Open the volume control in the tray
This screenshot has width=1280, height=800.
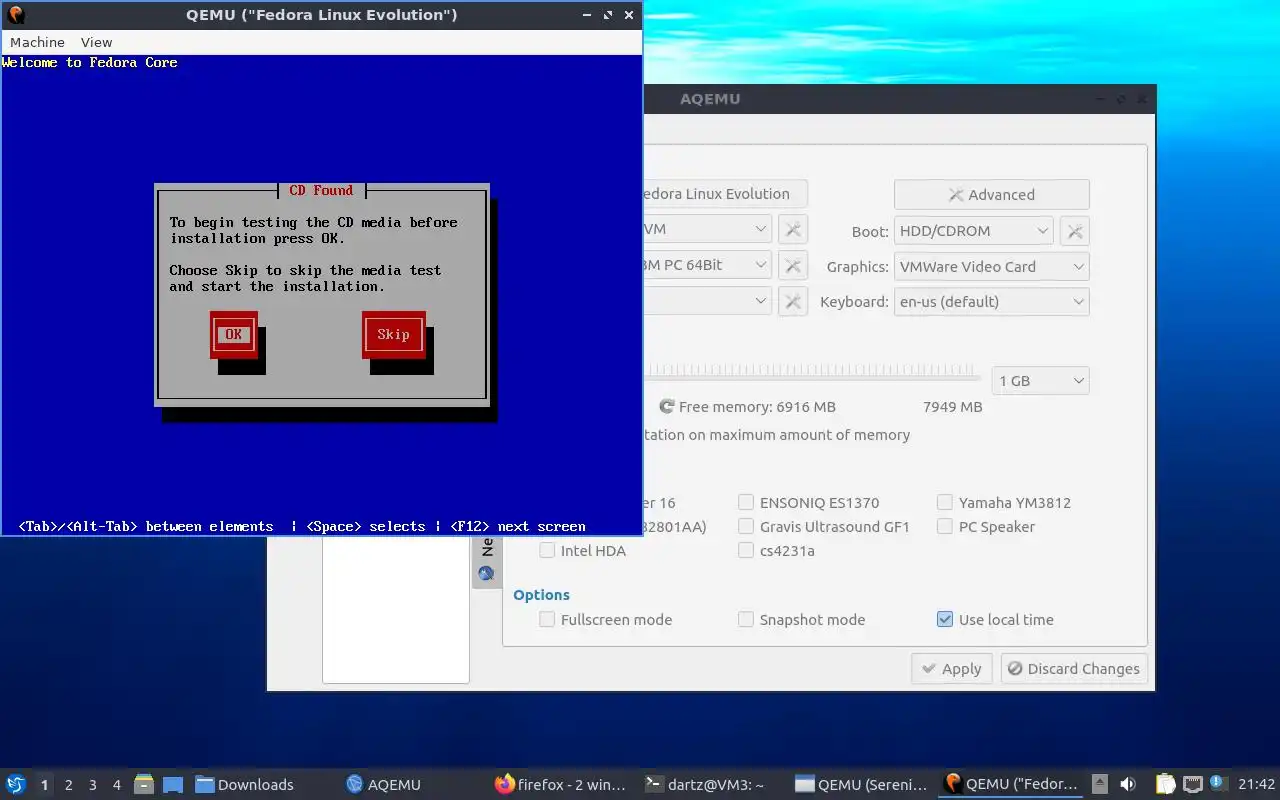[x=1128, y=784]
